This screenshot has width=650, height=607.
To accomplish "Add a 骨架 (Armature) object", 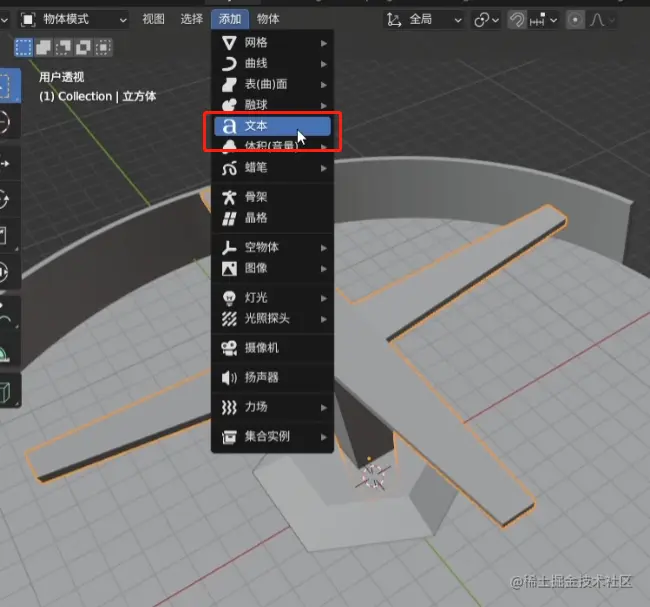I will [272, 197].
